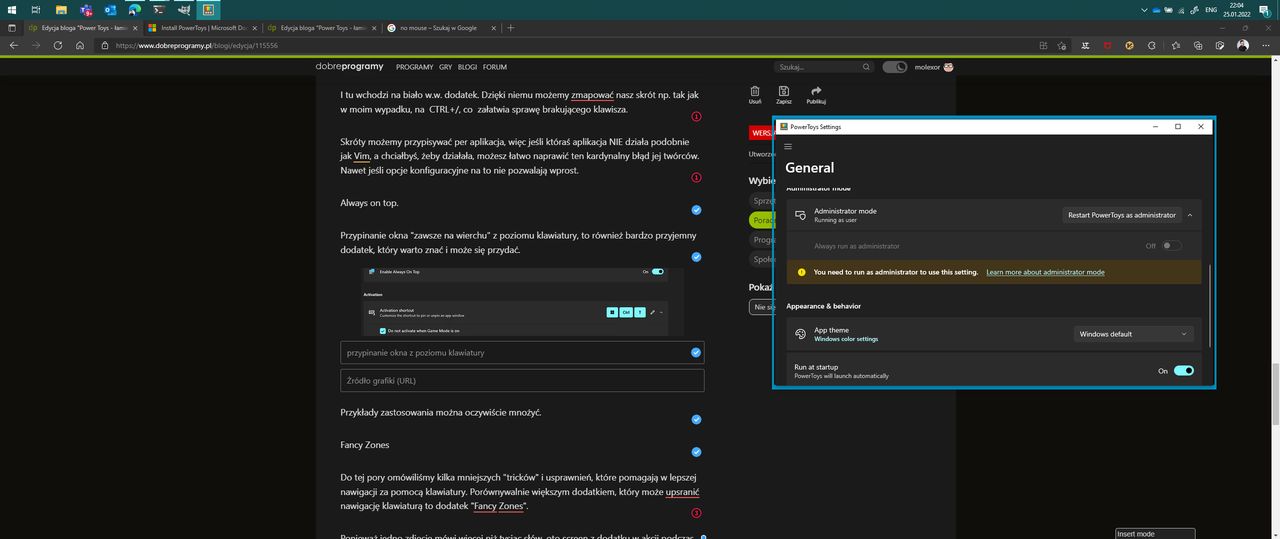Open the browser Collections icon

(x=1198, y=45)
